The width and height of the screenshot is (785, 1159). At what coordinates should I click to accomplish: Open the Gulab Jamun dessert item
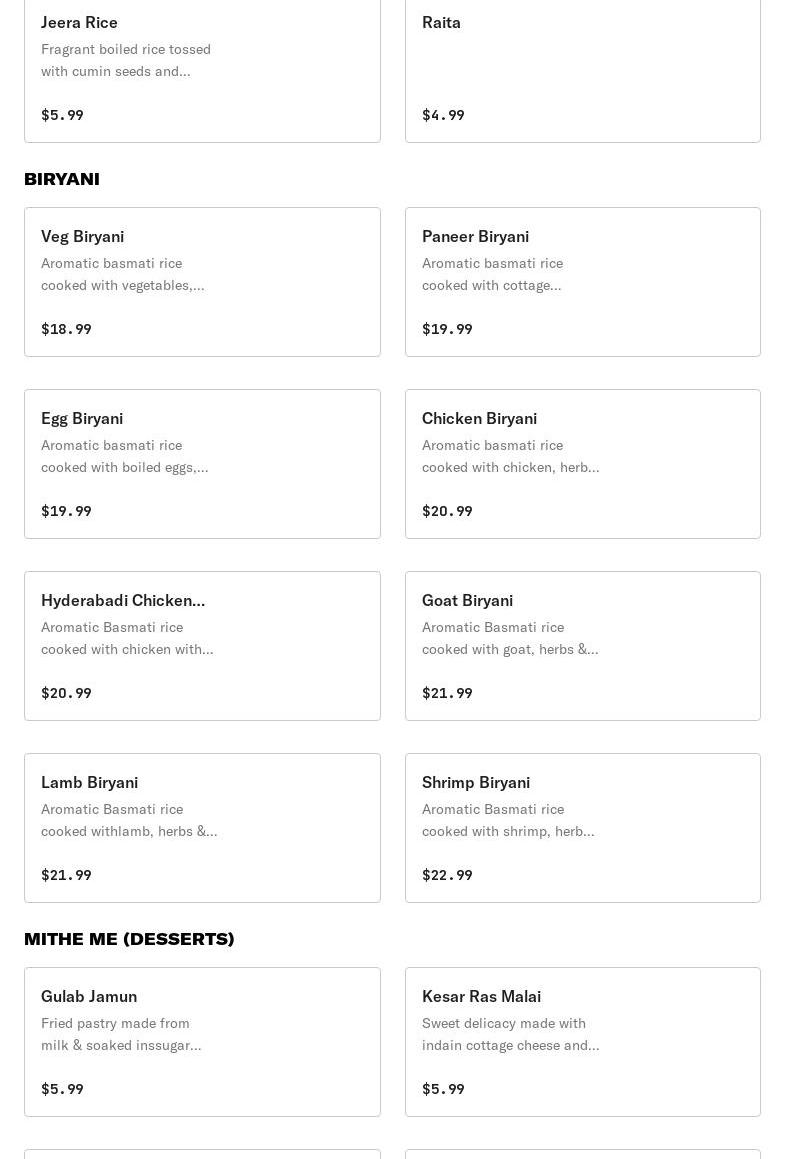click(89, 996)
